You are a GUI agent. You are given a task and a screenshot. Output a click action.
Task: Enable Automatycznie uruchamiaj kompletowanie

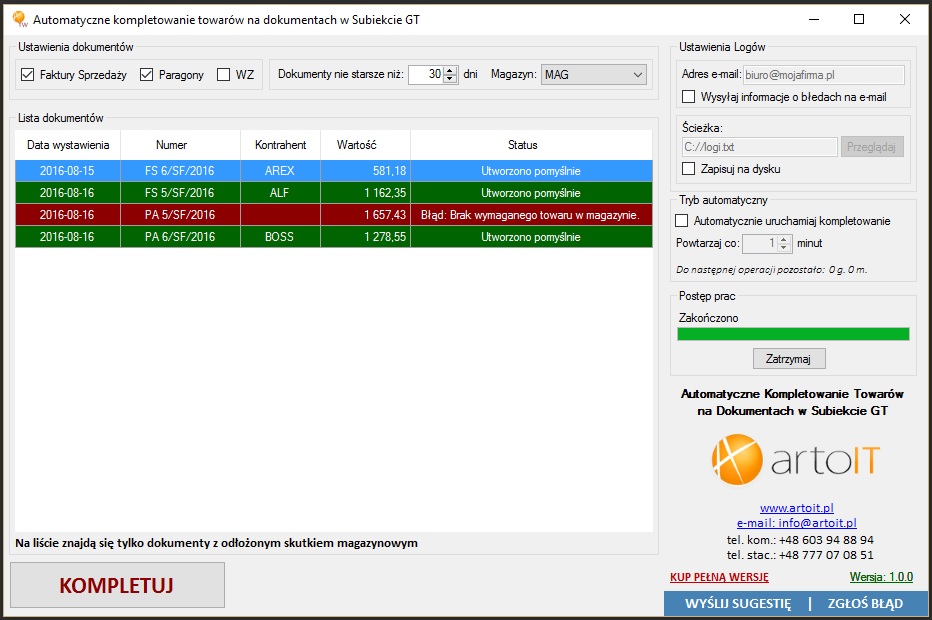click(683, 221)
